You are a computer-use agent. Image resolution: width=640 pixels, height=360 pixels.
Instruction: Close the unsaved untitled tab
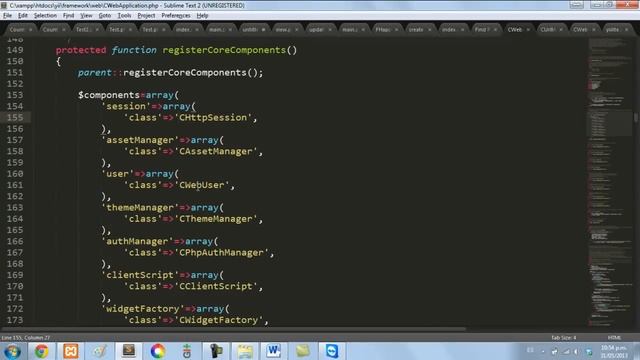(x=263, y=30)
